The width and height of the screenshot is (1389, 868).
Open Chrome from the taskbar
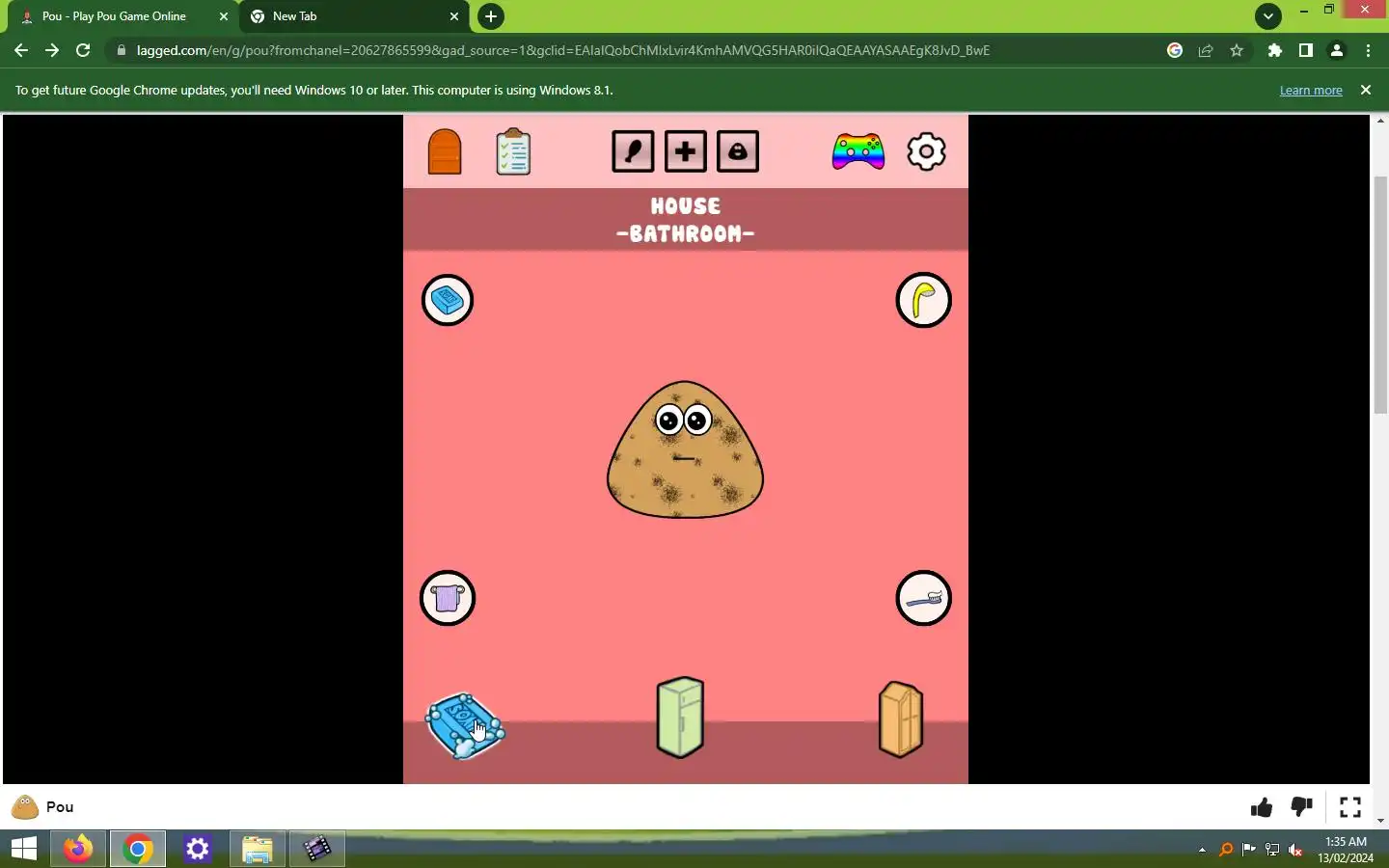(x=138, y=849)
